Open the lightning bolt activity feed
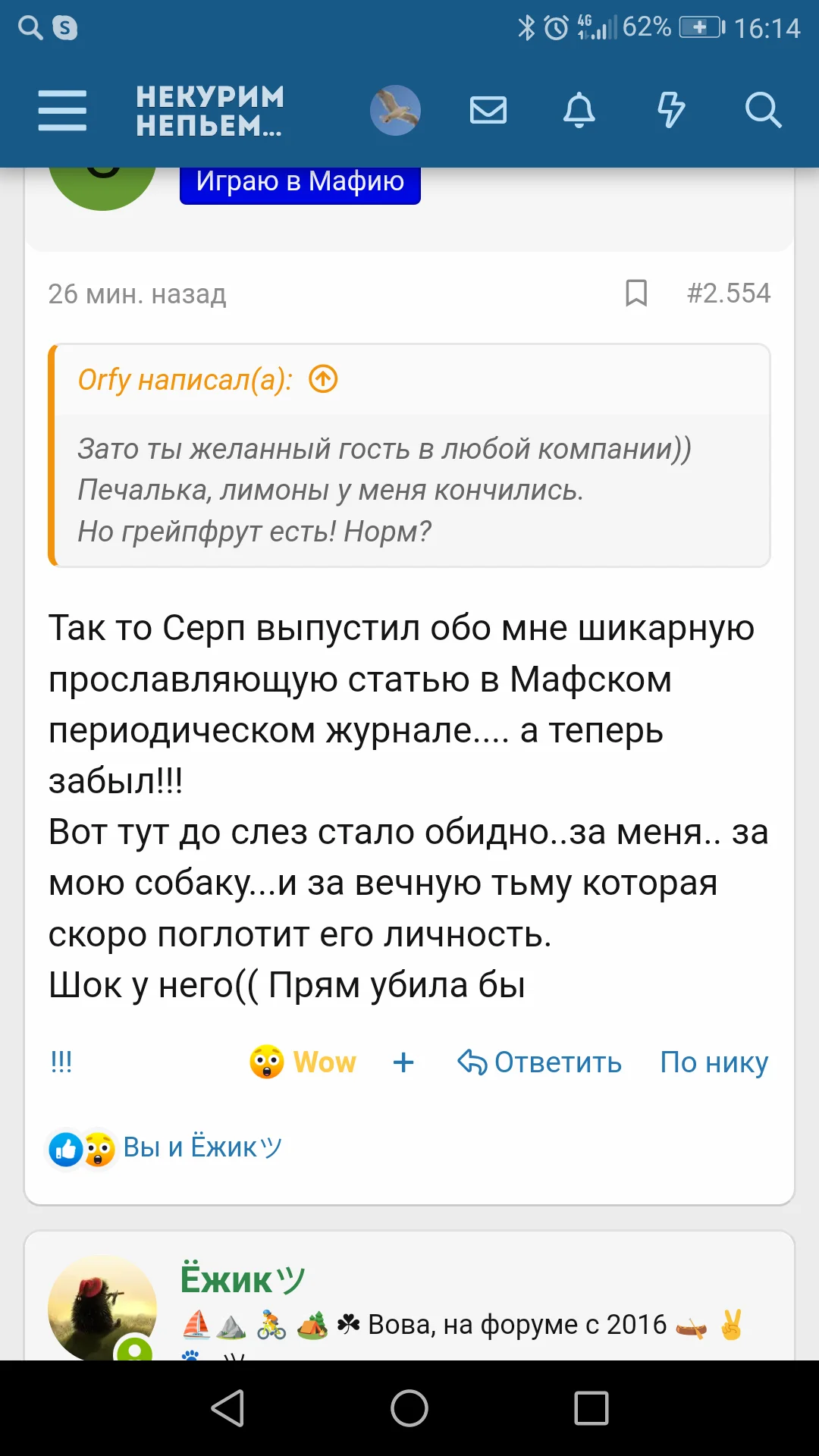Viewport: 819px width, 1456px height. [670, 111]
